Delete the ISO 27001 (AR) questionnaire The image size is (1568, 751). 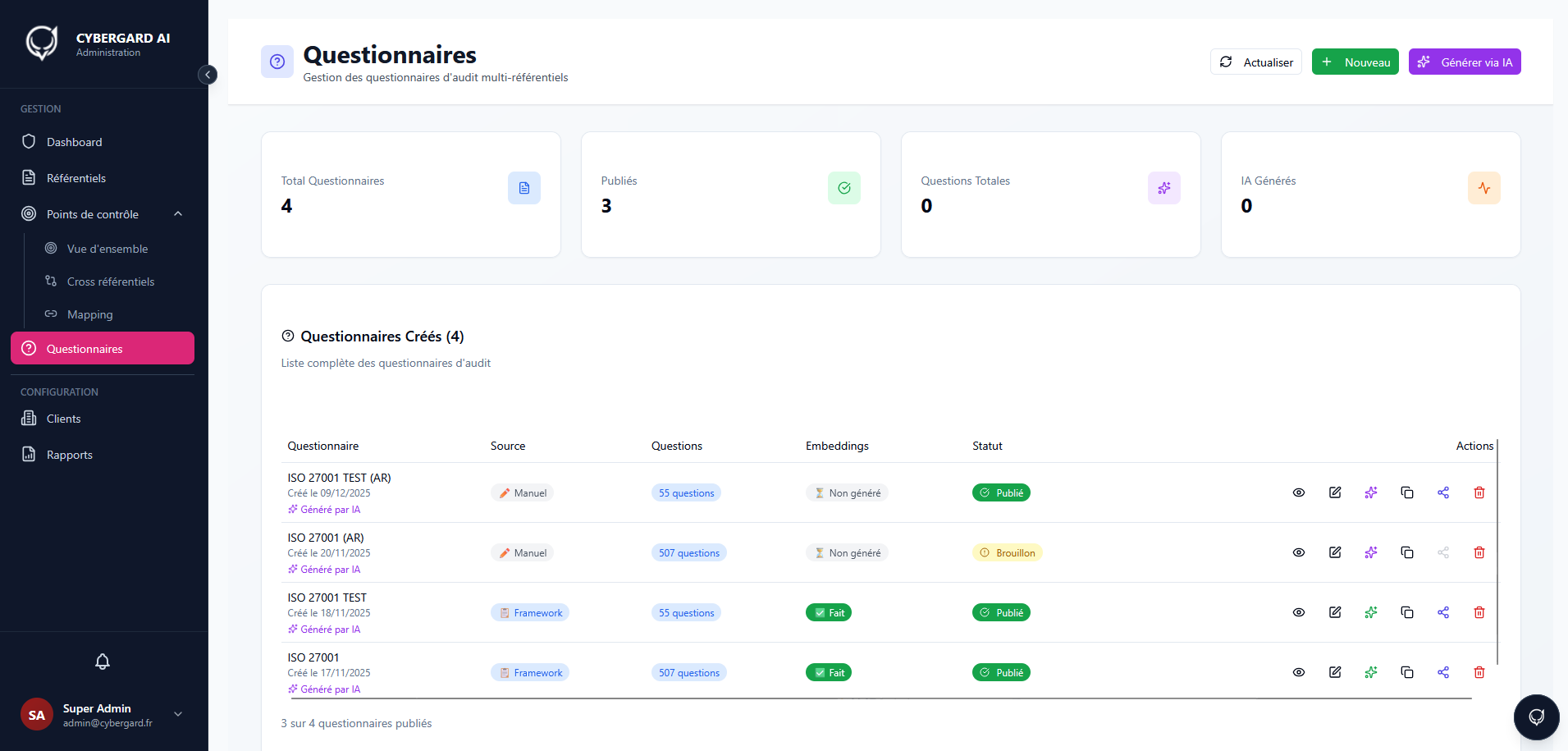[1479, 552]
